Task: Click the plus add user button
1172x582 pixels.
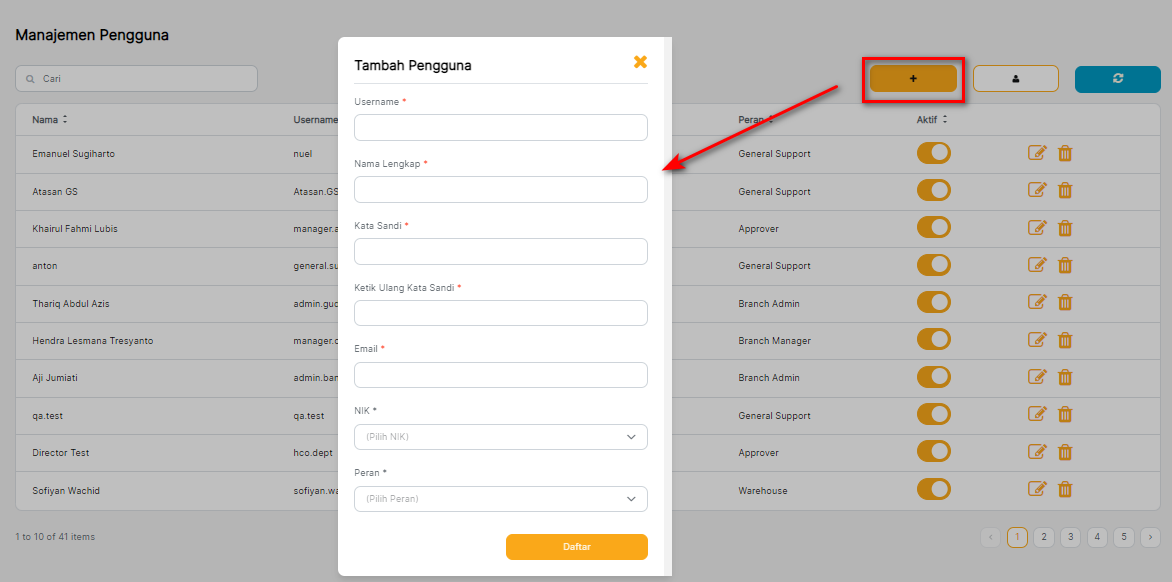Action: tap(913, 79)
